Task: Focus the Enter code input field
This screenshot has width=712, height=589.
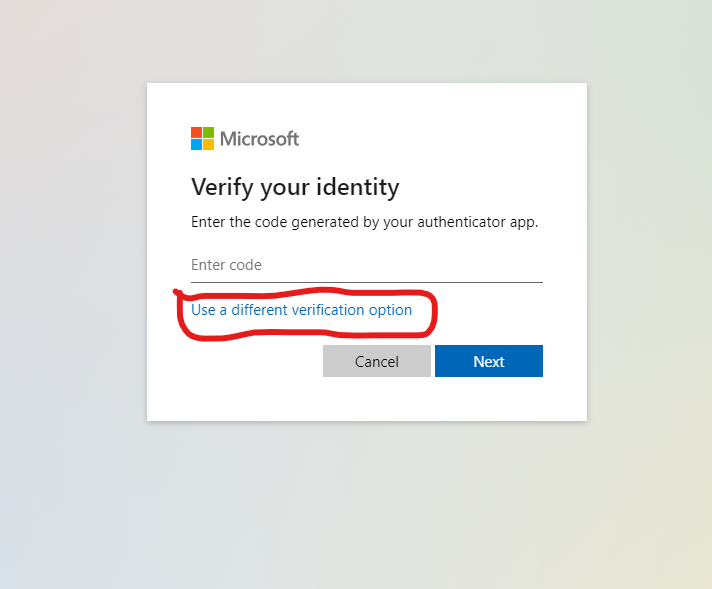Action: (366, 265)
